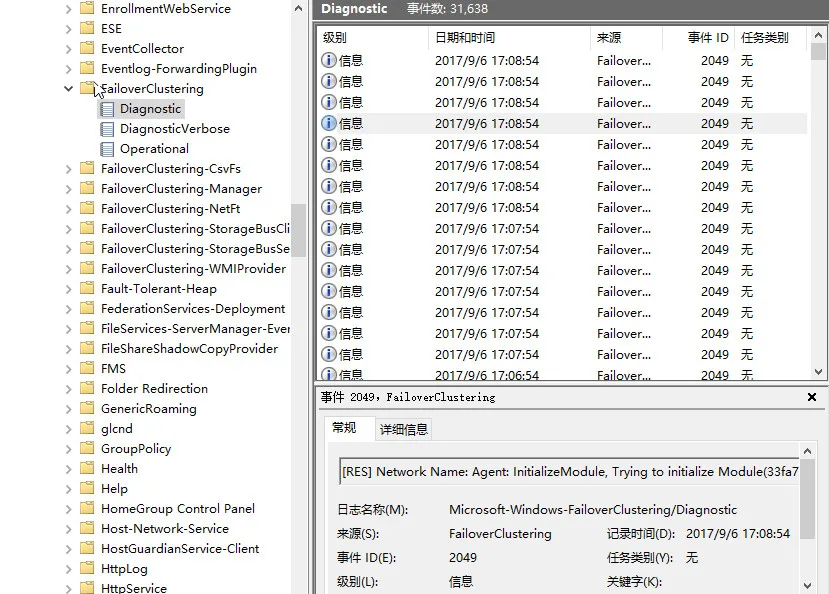The height and width of the screenshot is (594, 829).
Task: Click the EventCollector folder icon
Action: 87,48
